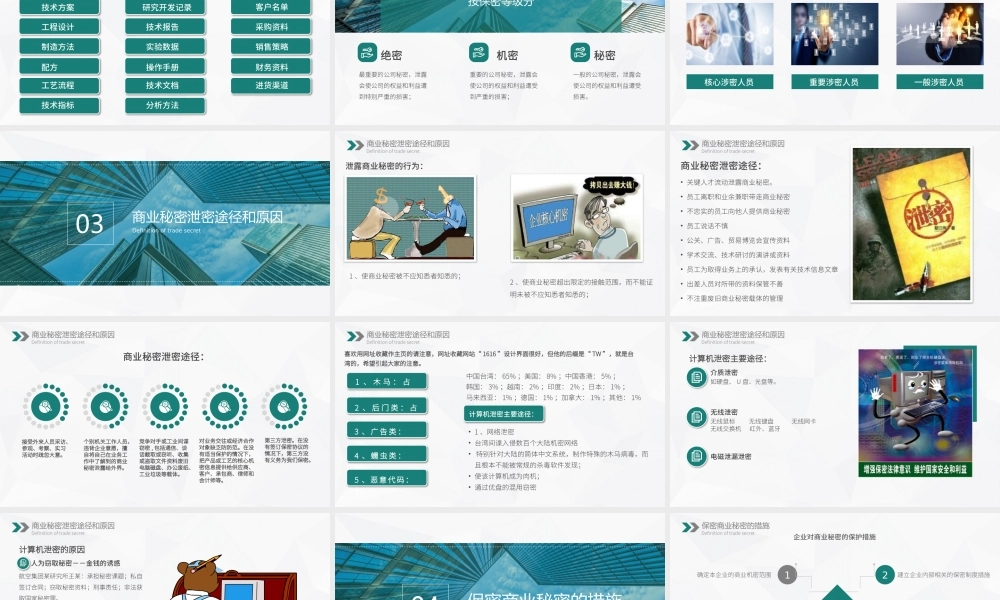The width and height of the screenshot is (1000, 600).
Task: Select the 销售策略 green box
Action: tap(271, 46)
